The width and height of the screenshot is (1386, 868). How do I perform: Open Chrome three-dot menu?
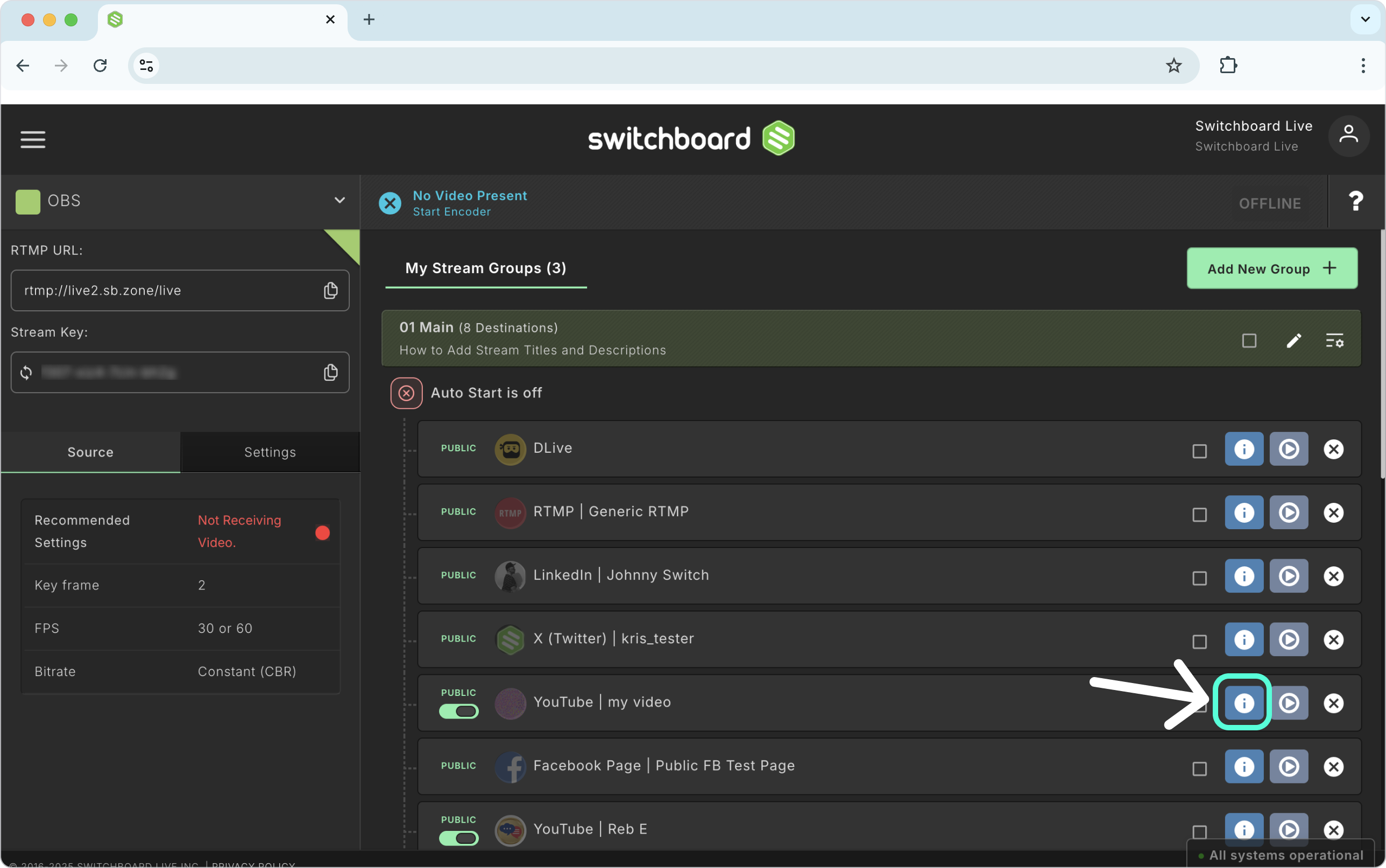coord(1362,66)
